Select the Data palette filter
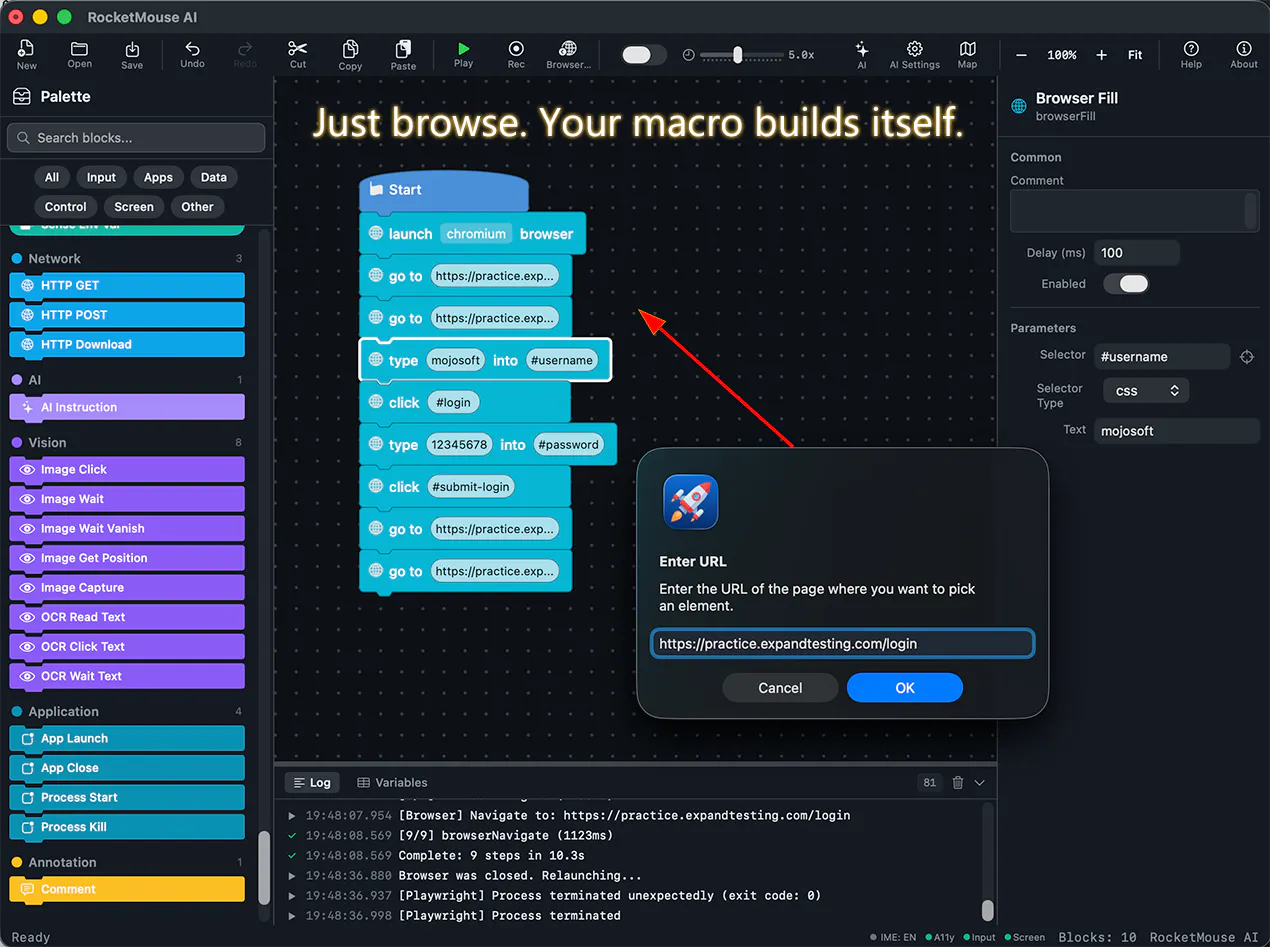 click(214, 177)
